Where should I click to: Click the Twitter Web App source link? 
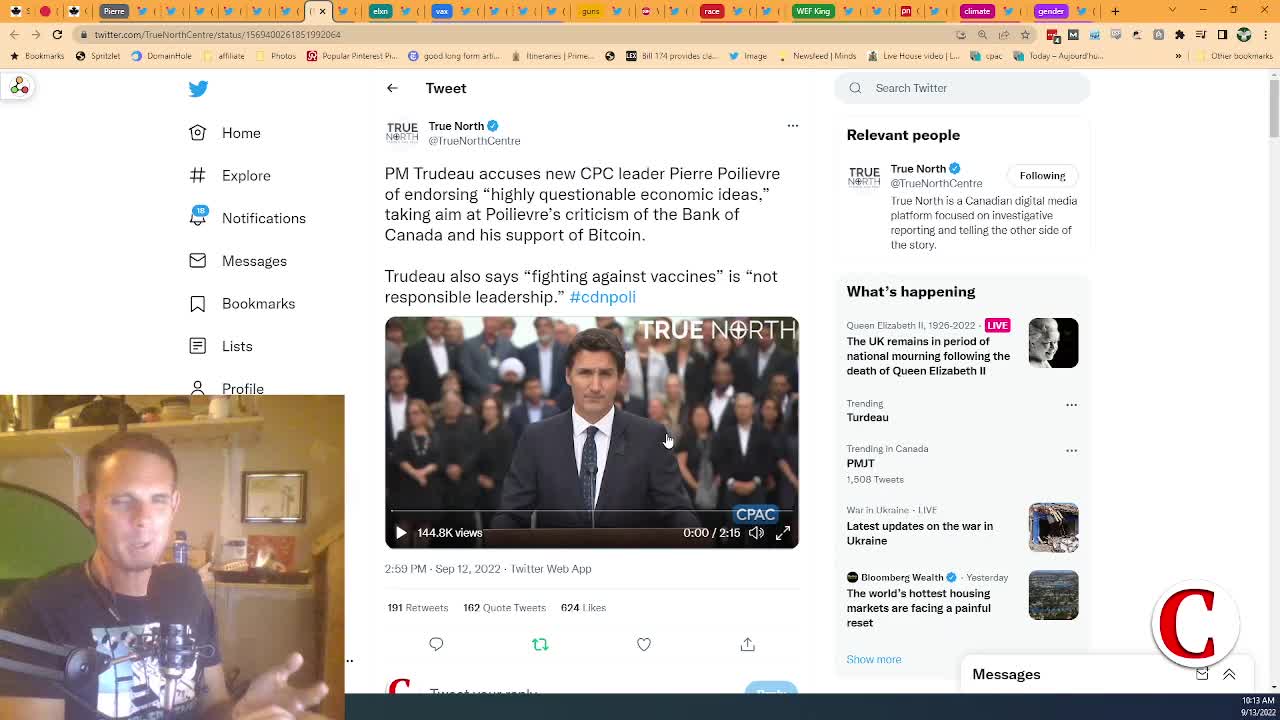551,569
